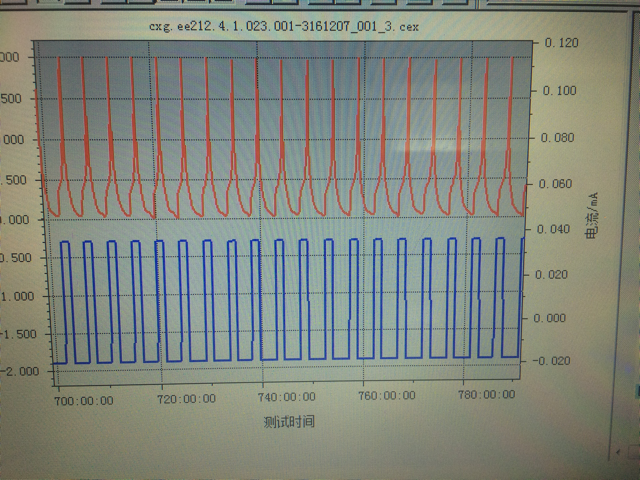Select the 测试时间 axis title
The image size is (640, 480).
click(x=289, y=422)
